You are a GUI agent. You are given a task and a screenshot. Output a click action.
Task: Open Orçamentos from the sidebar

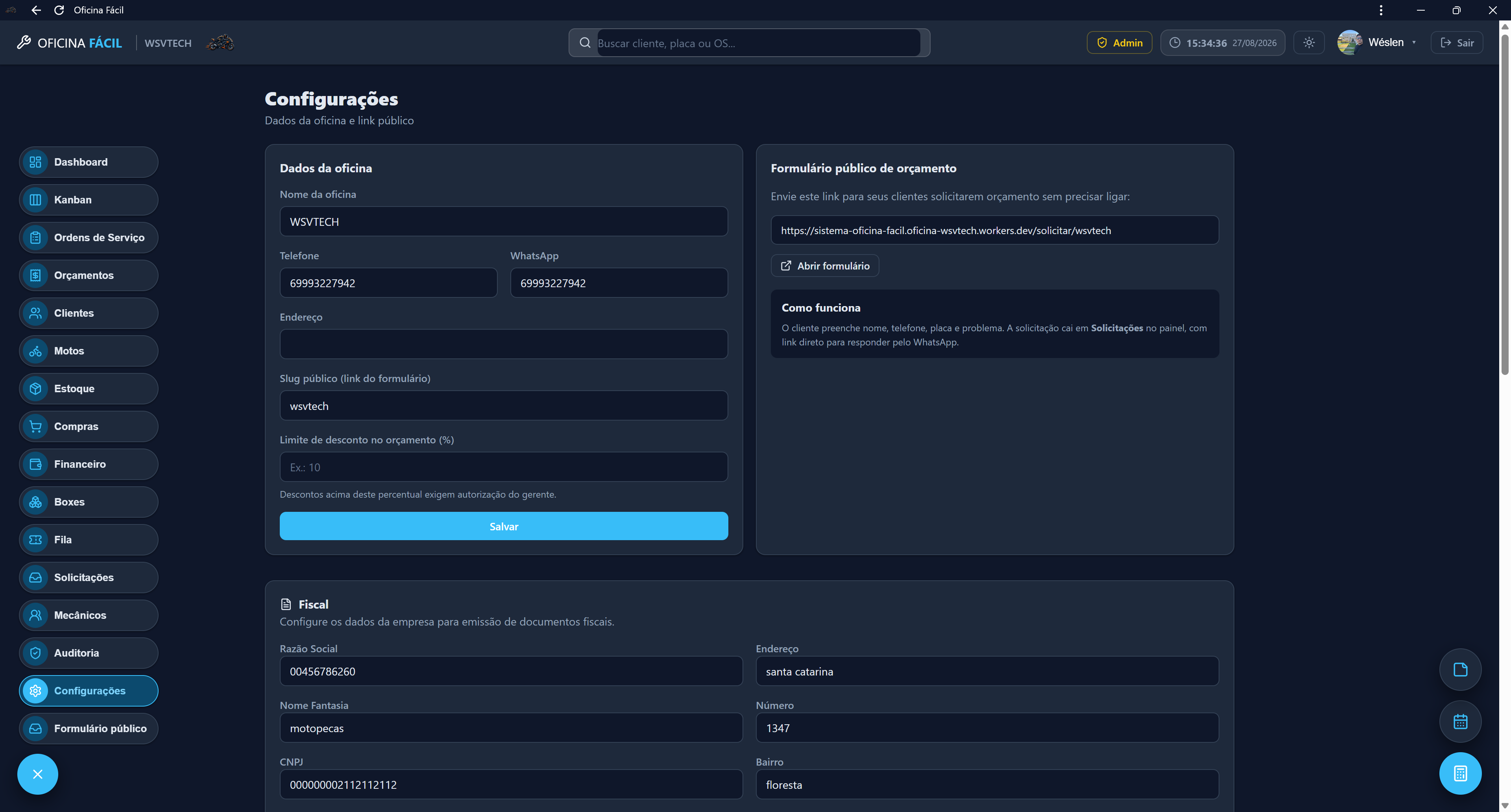tap(89, 275)
